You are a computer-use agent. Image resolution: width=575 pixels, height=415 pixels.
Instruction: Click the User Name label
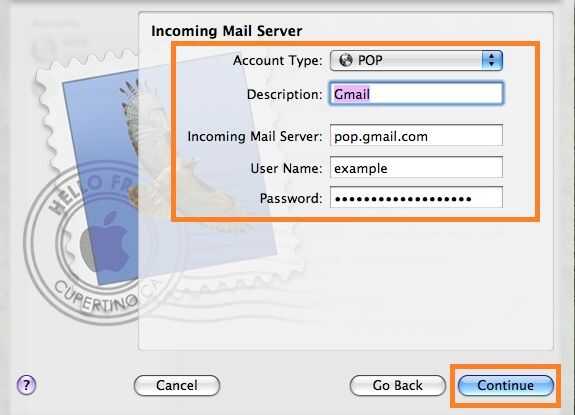(286, 168)
